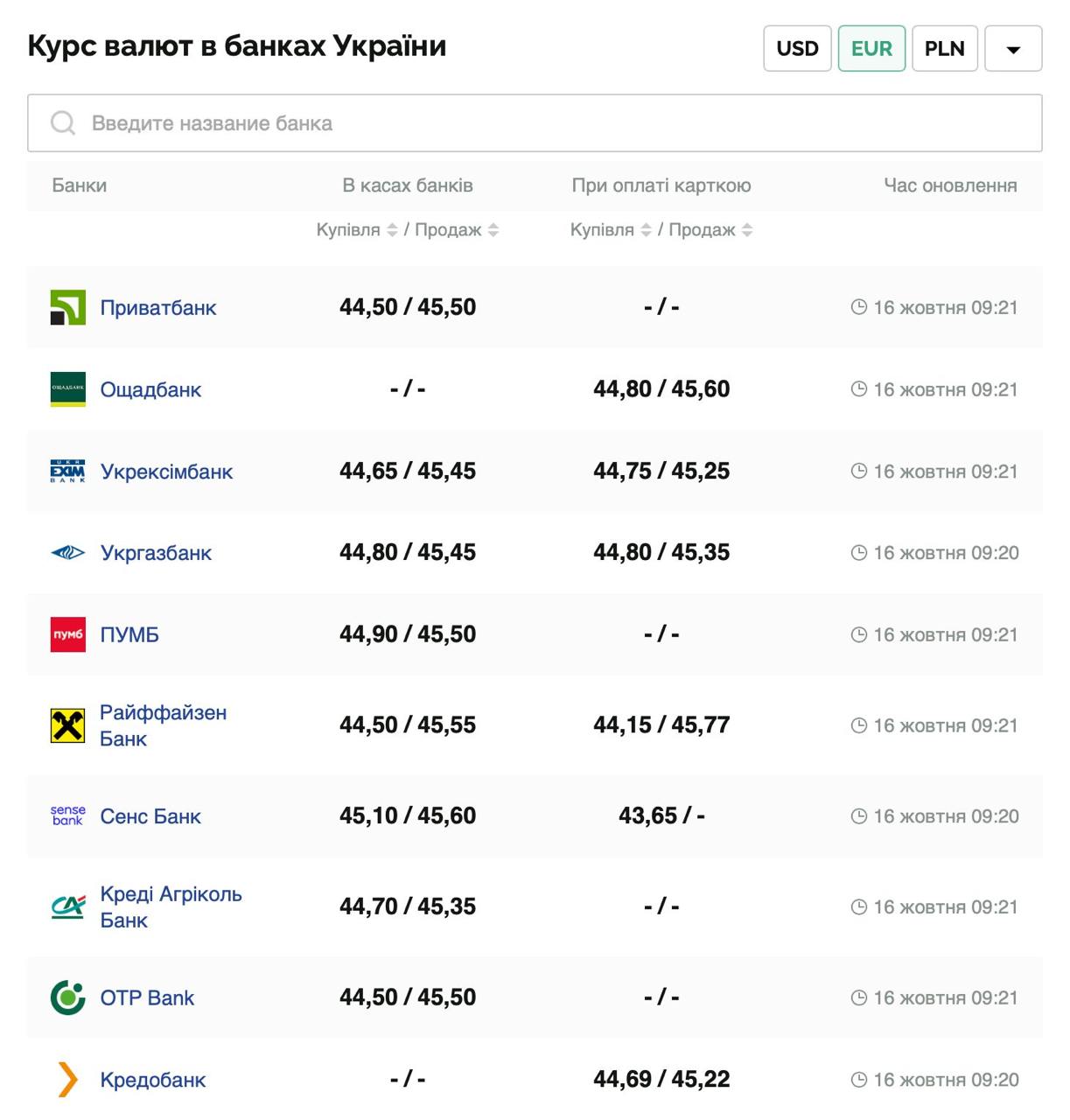This screenshot has width=1070, height=1120.
Task: Sort by Продаж in card payment column
Action: [746, 230]
